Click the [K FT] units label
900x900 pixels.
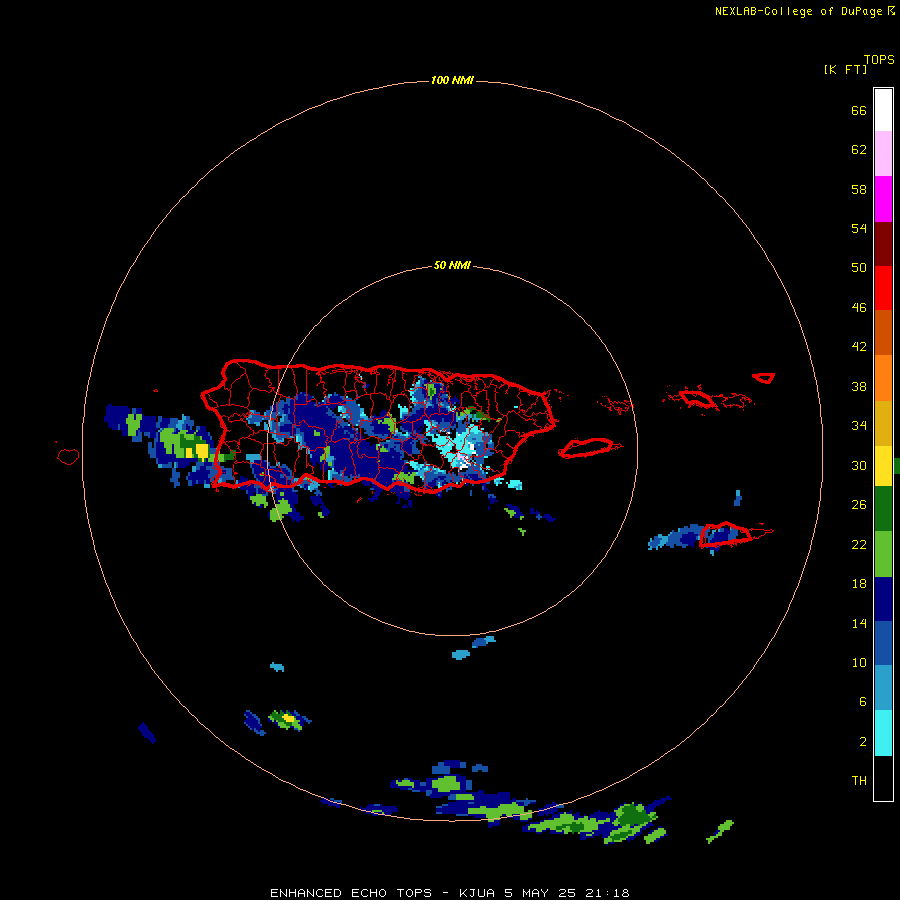845,69
